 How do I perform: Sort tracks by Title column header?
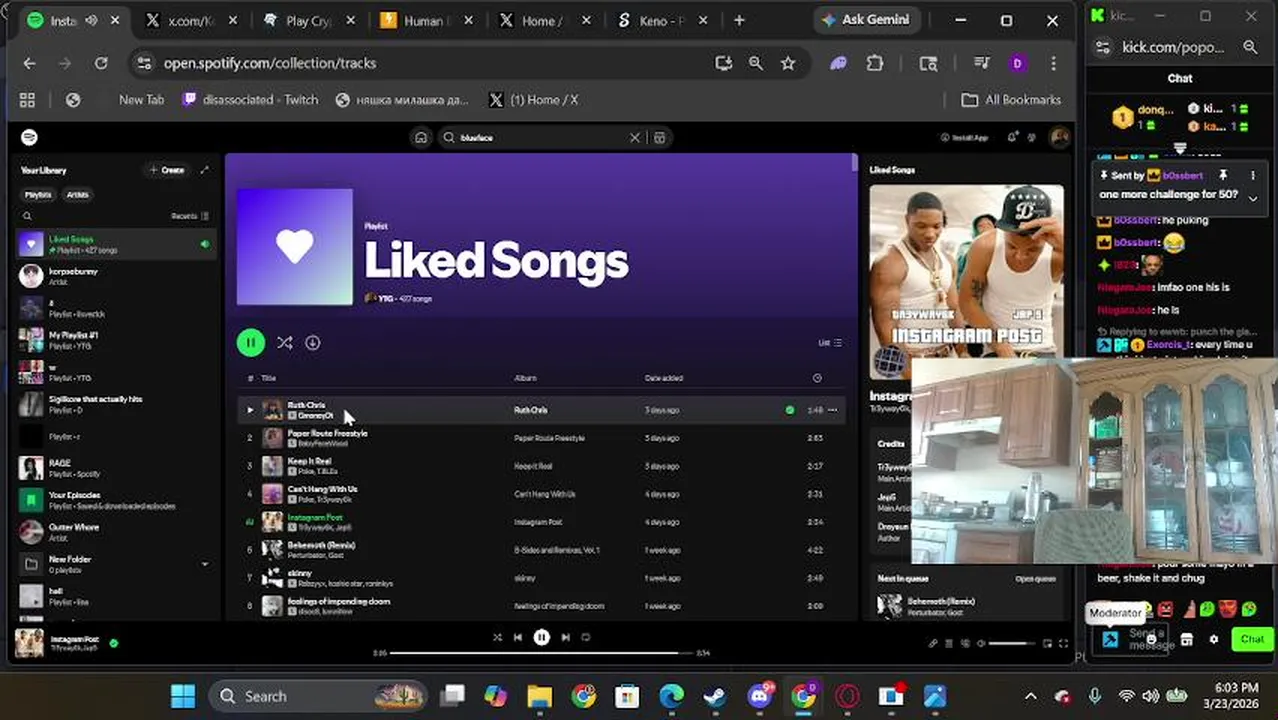coord(269,378)
